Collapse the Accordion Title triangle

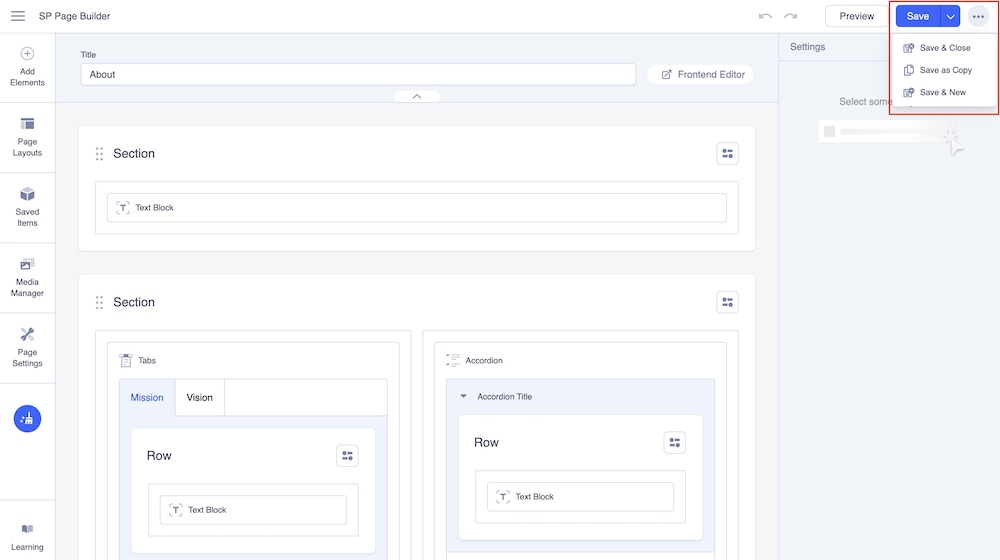[463, 396]
